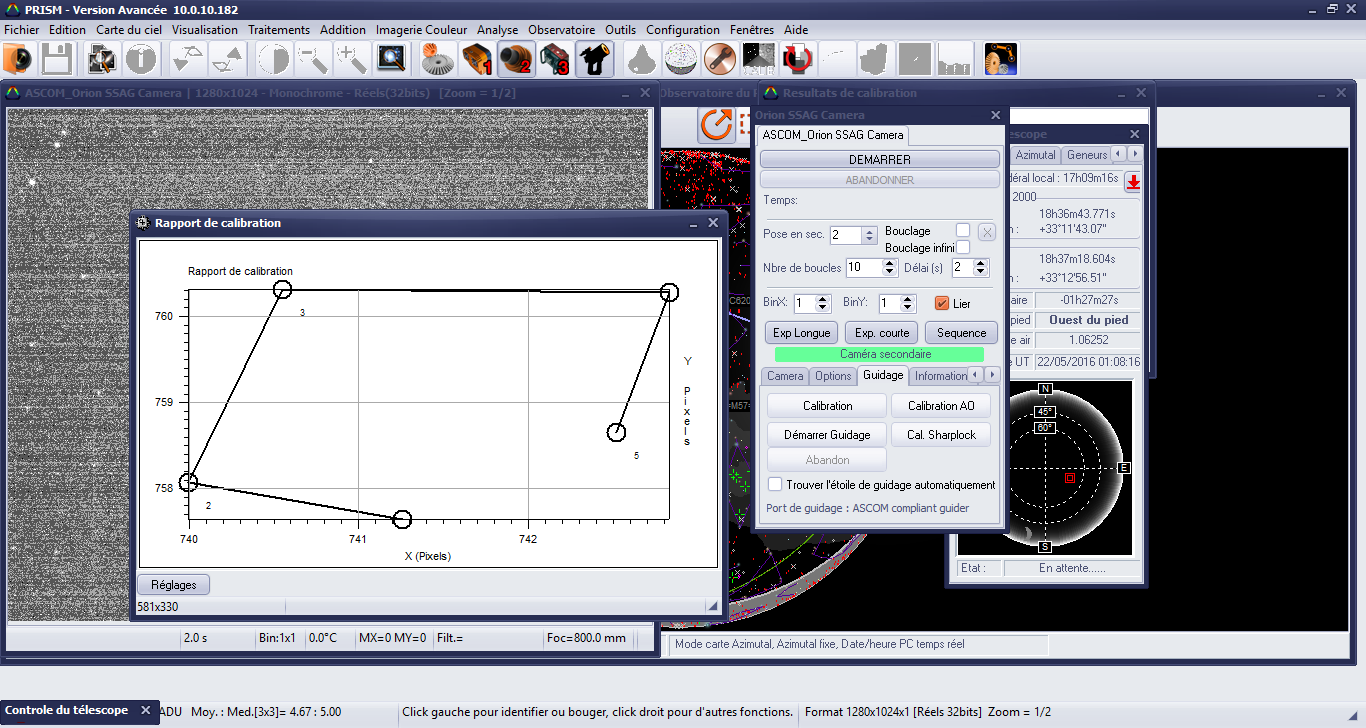Screen dimensions: 1366x728
Task: Click the CALIB calibration toolbar icon
Action: (x=758, y=60)
